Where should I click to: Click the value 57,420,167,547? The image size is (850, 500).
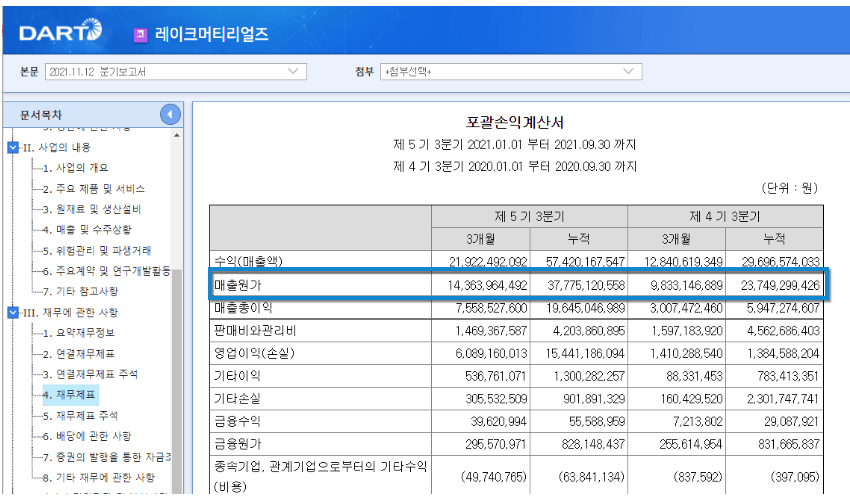click(585, 262)
